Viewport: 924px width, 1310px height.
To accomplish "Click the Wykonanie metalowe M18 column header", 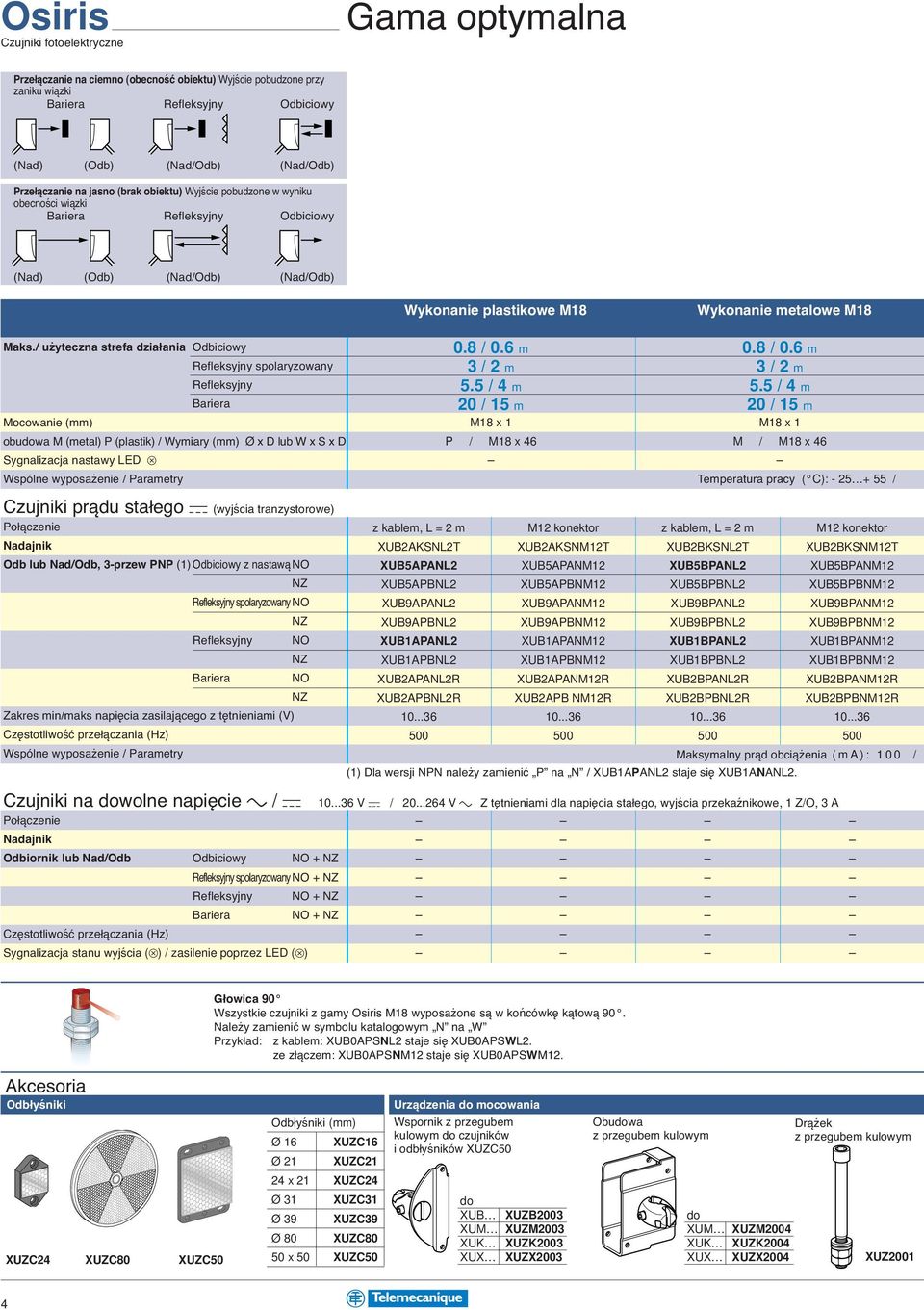I will pyautogui.click(x=783, y=310).
